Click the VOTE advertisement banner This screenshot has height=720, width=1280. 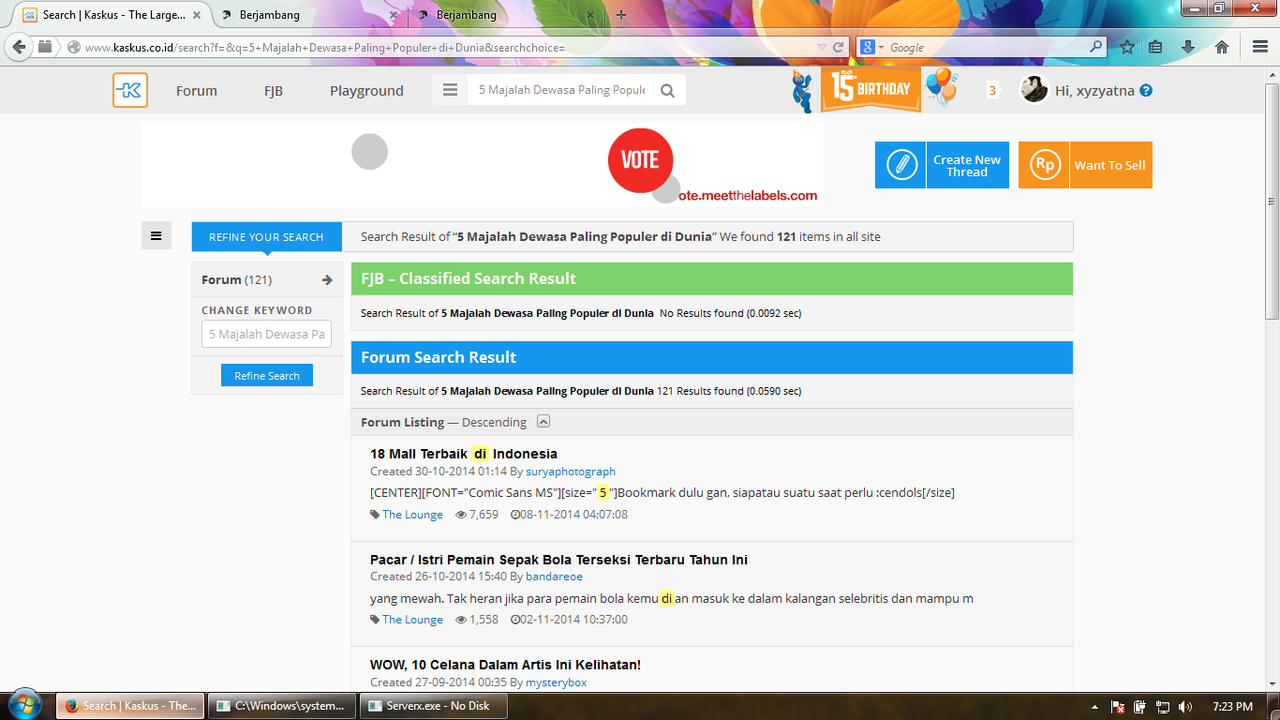click(x=482, y=165)
